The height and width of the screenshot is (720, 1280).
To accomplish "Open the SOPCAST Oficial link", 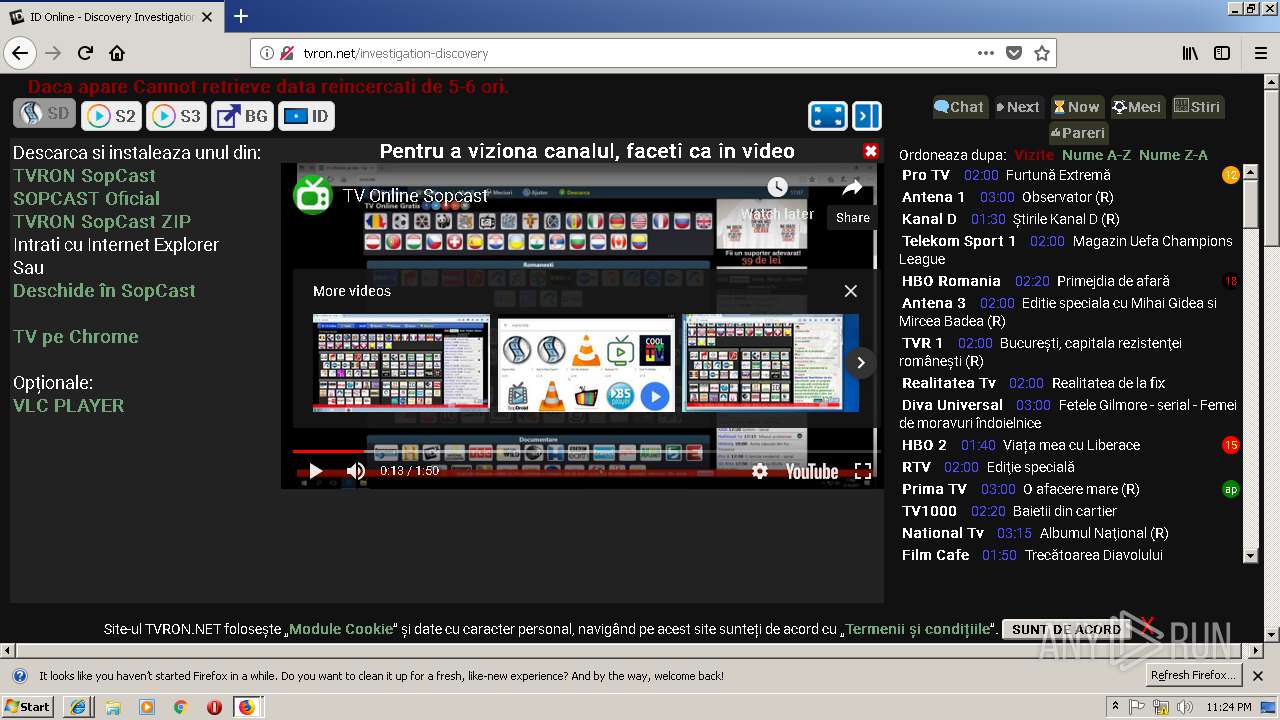I will pyautogui.click(x=86, y=198).
